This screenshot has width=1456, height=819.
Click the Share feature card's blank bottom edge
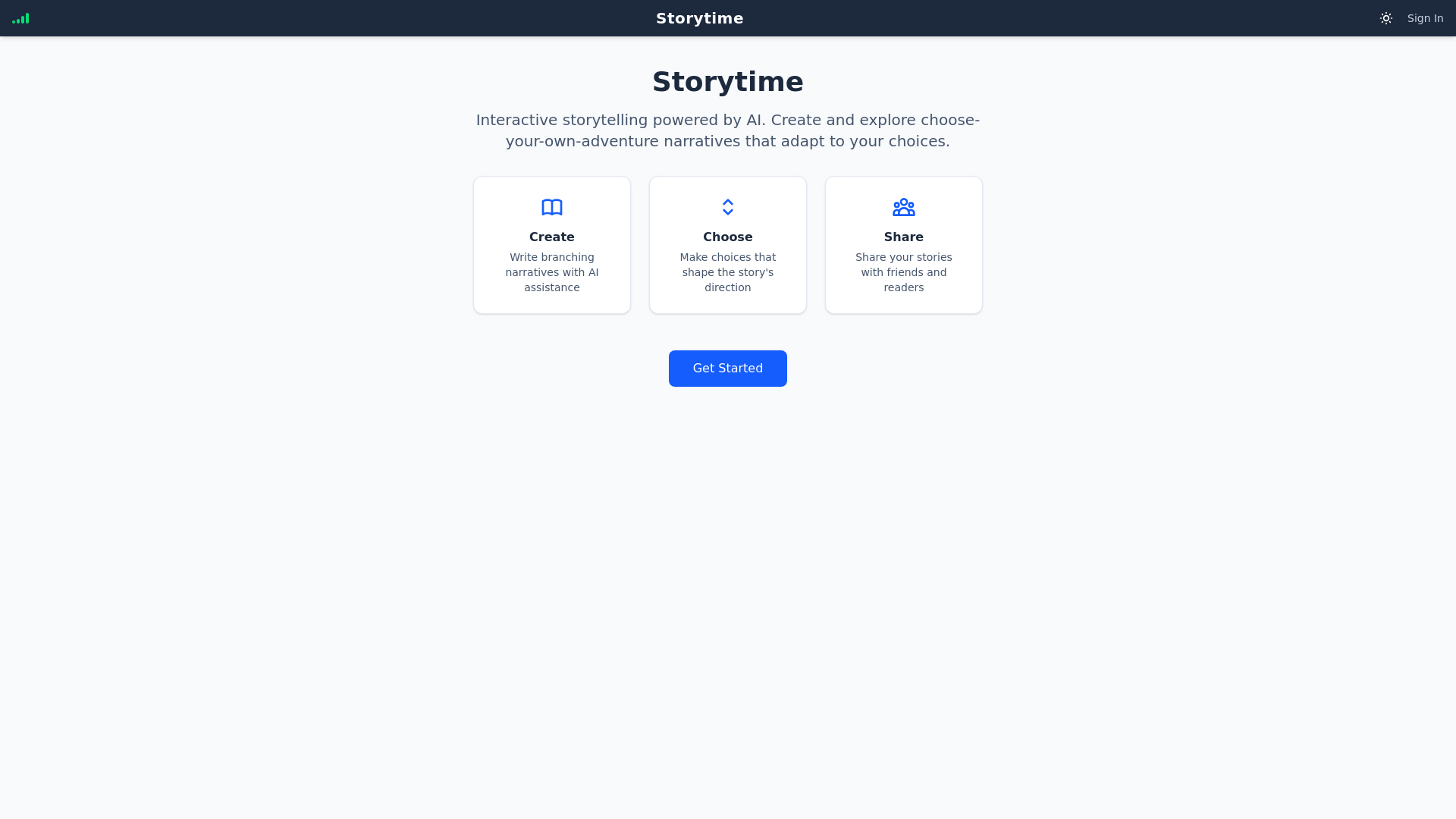pyautogui.click(x=904, y=305)
